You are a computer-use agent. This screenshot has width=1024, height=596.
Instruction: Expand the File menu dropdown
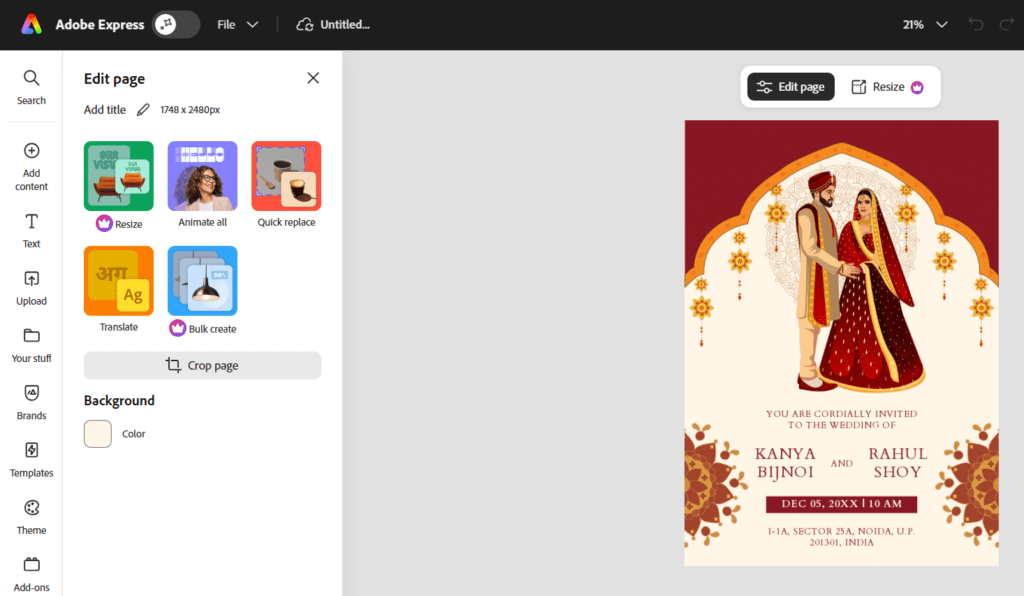(x=238, y=25)
